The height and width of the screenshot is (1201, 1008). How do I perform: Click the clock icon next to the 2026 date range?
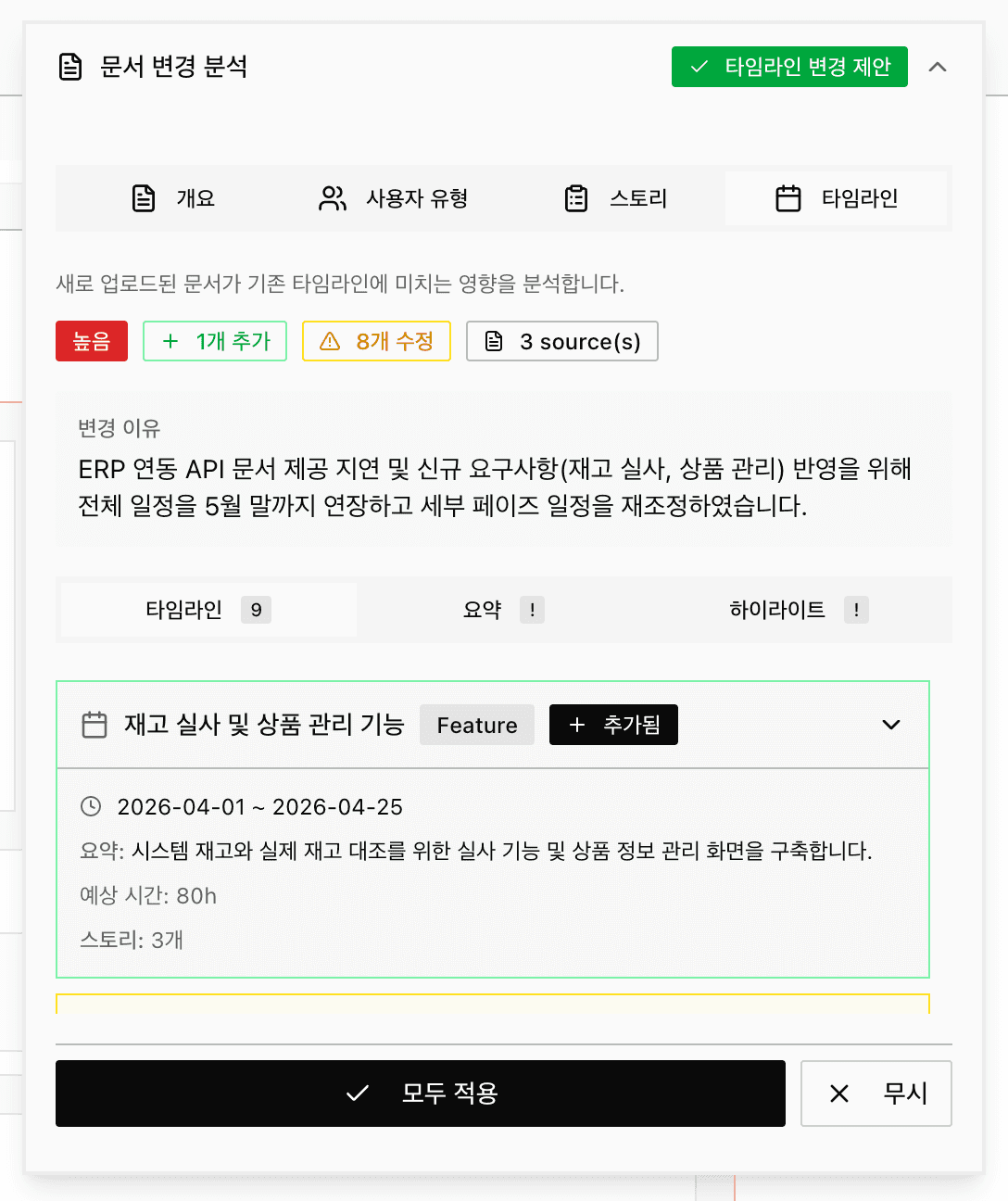(x=90, y=807)
